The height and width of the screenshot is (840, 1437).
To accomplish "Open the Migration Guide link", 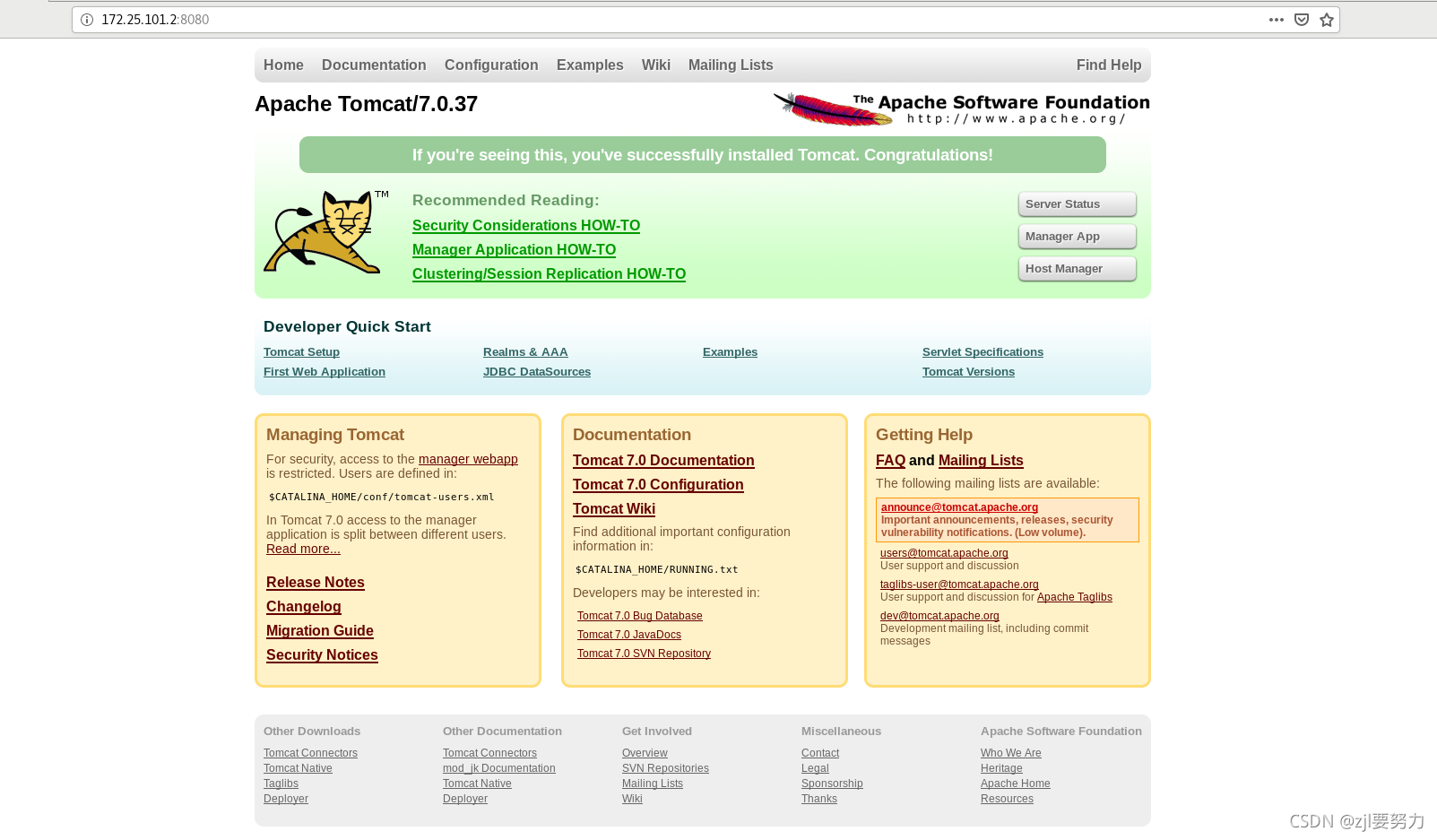I will pyautogui.click(x=320, y=631).
